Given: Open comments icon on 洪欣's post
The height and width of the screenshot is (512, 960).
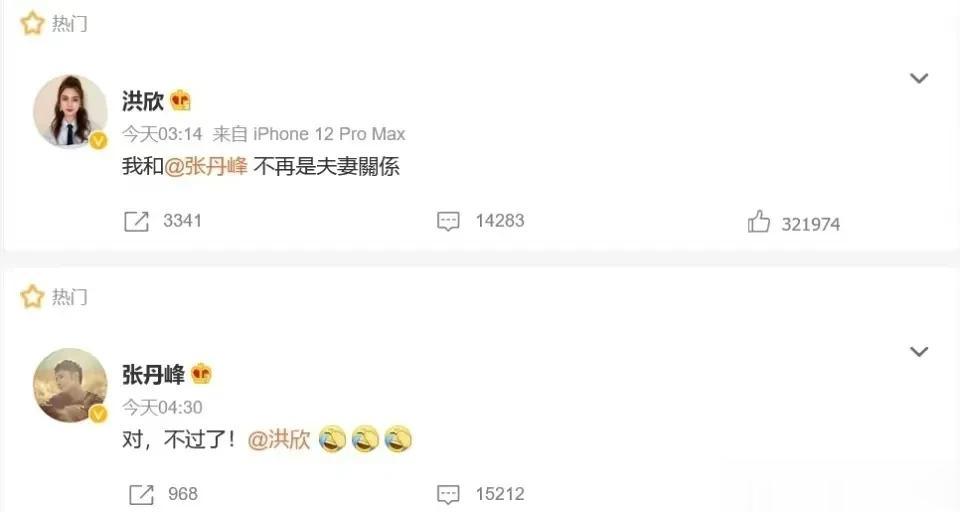Looking at the screenshot, I should [x=448, y=221].
